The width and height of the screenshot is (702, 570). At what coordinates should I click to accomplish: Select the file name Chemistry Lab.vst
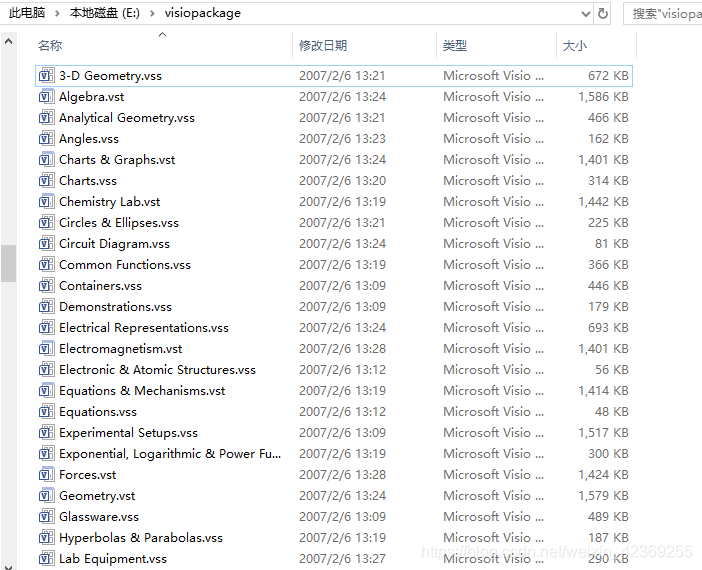(109, 202)
